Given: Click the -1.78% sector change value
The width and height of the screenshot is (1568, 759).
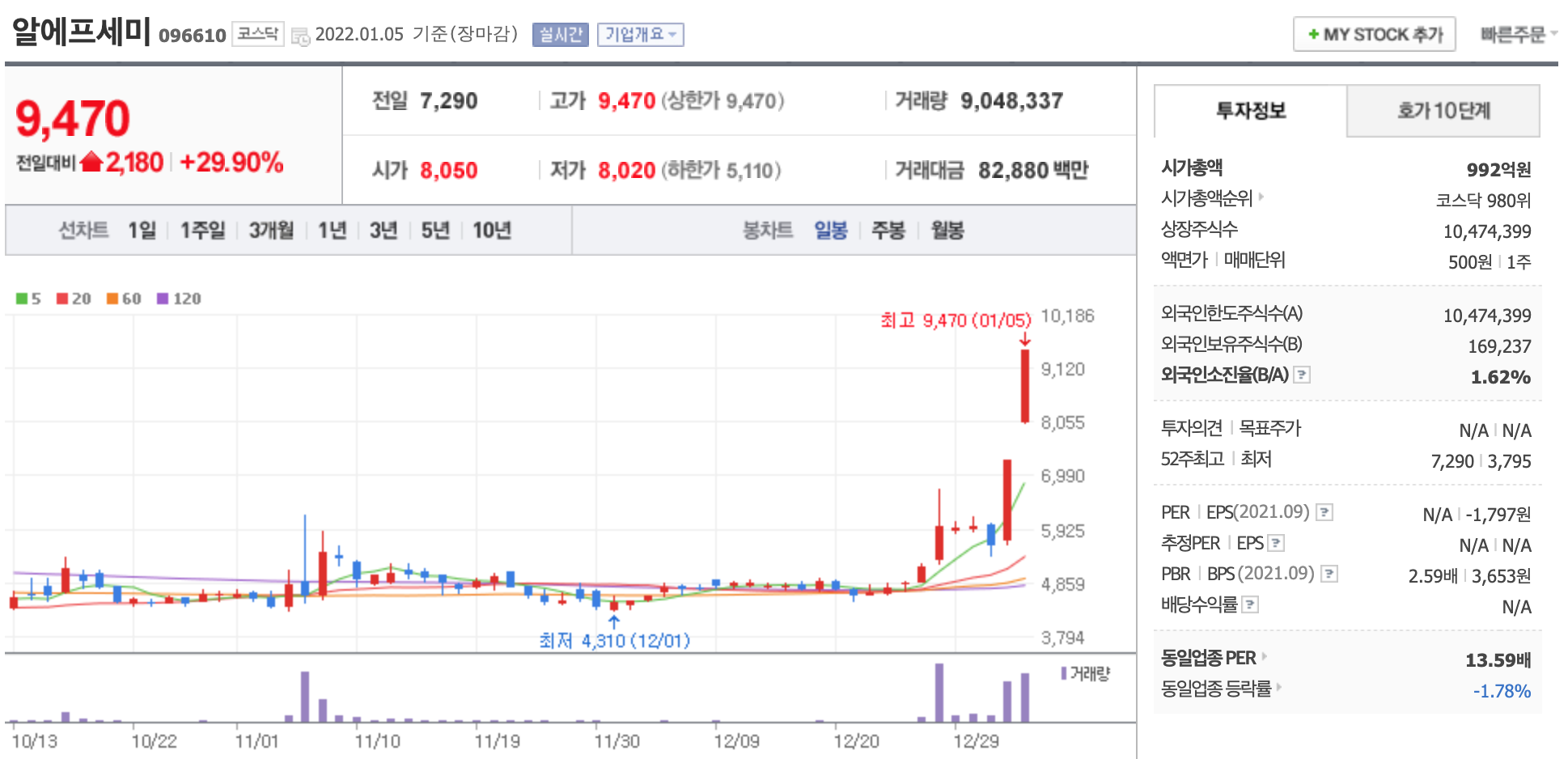Looking at the screenshot, I should (x=1502, y=691).
